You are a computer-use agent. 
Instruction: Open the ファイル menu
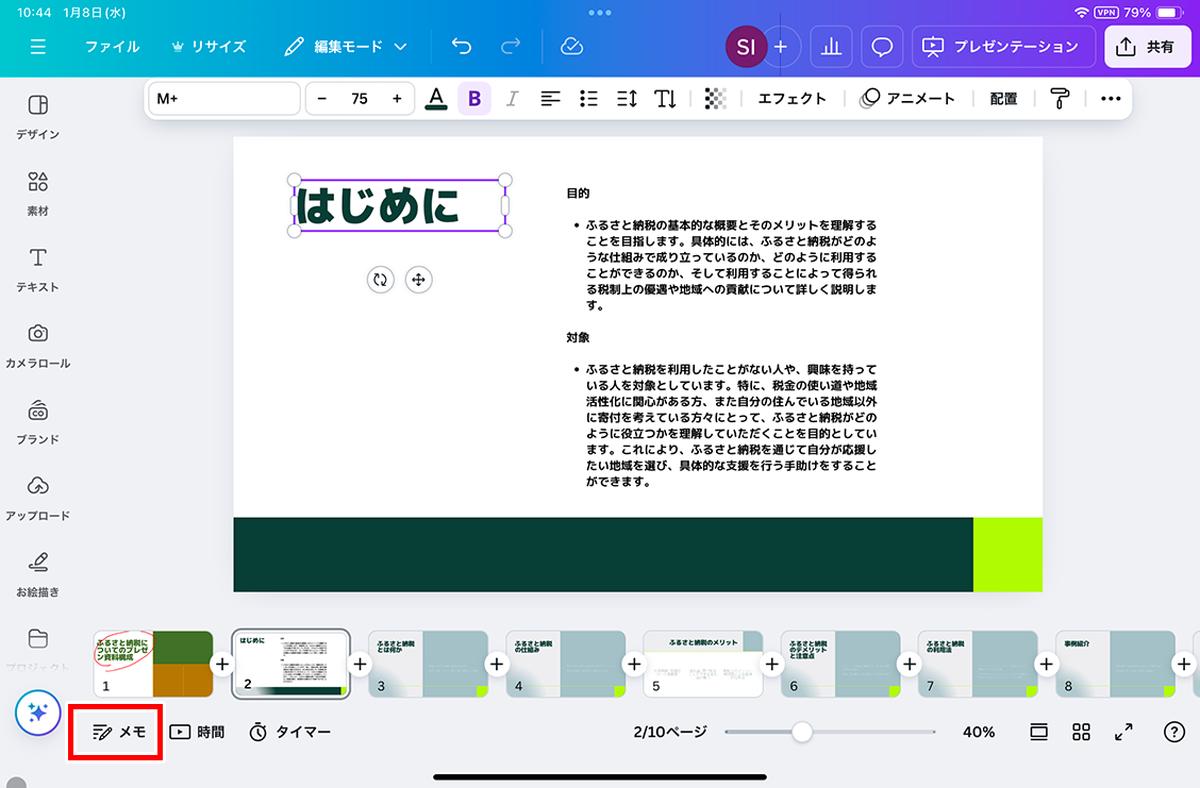(112, 47)
